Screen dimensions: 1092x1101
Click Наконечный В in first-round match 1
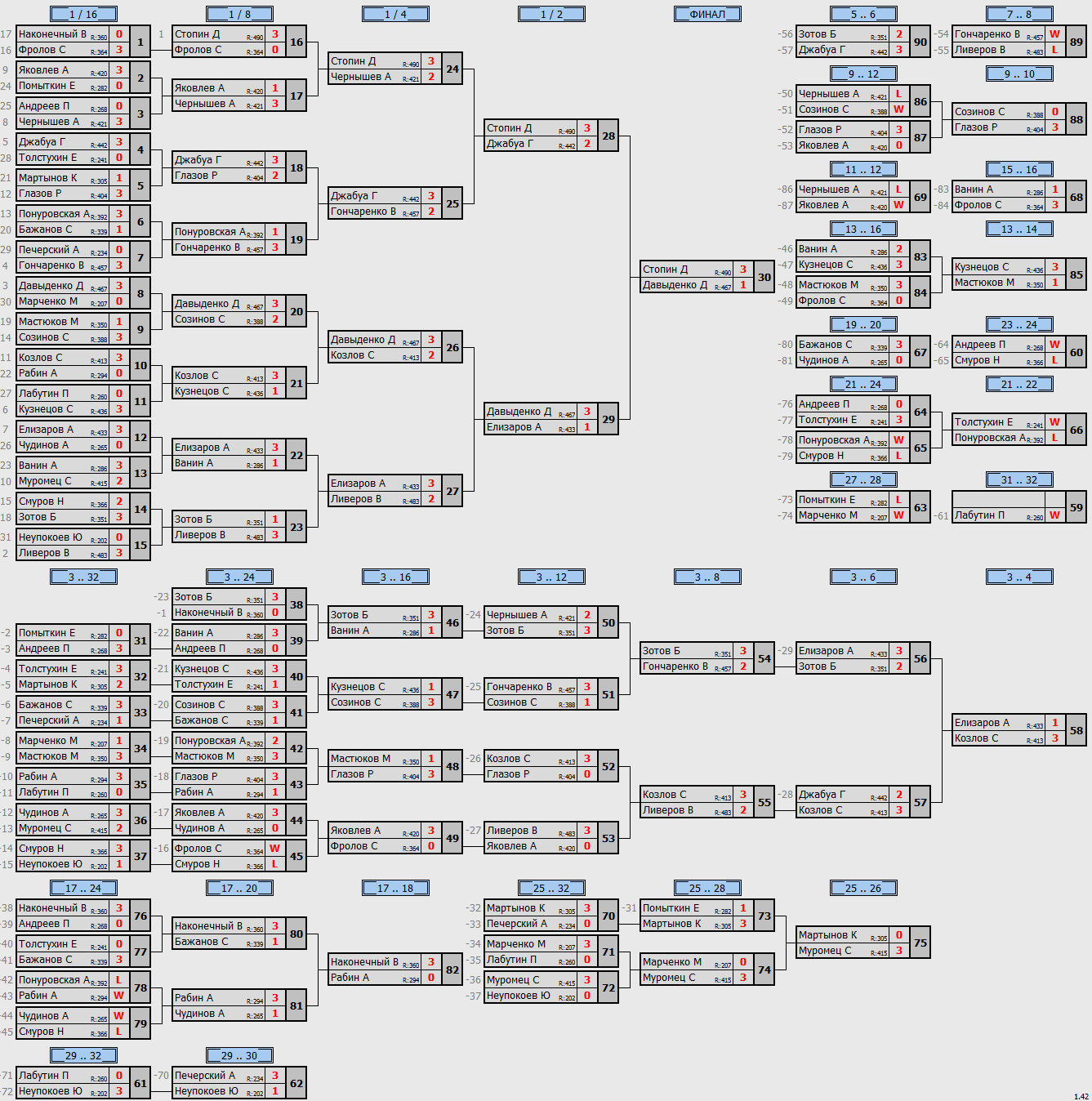pos(52,34)
